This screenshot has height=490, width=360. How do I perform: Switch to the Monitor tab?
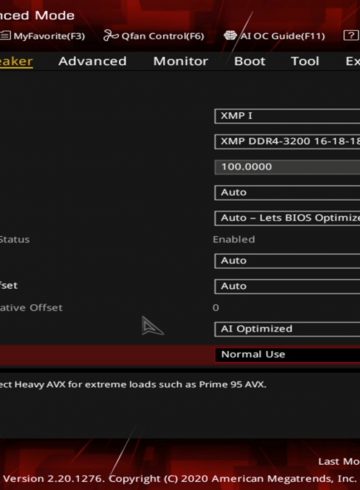(x=180, y=61)
